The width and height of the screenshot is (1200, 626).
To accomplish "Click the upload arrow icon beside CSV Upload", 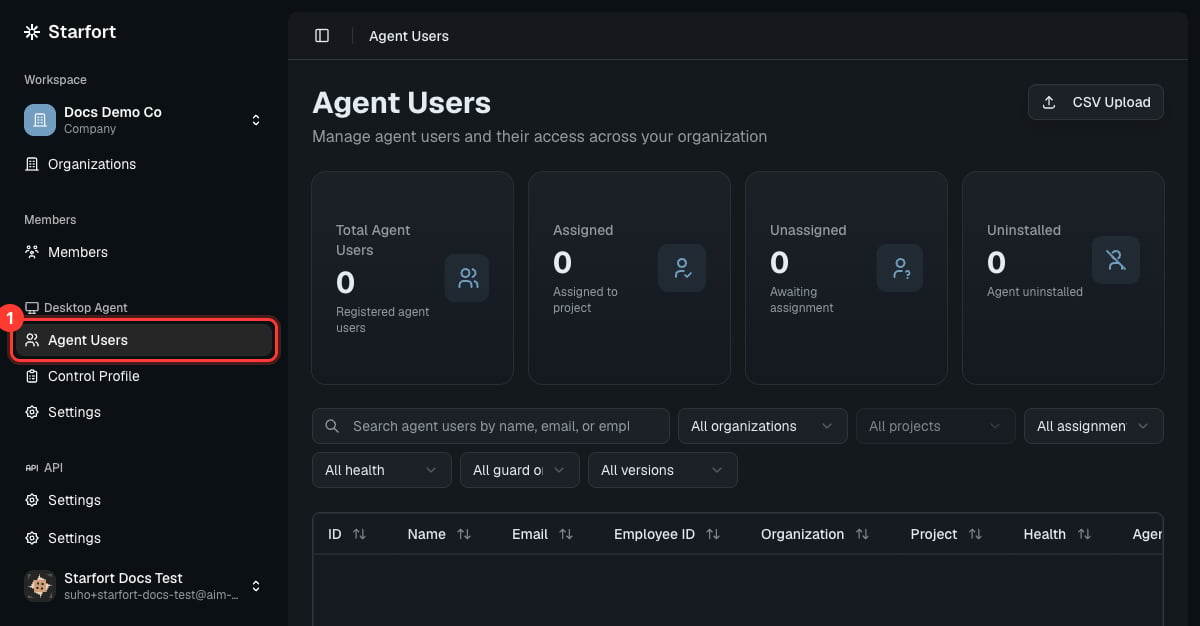I will click(x=1049, y=102).
